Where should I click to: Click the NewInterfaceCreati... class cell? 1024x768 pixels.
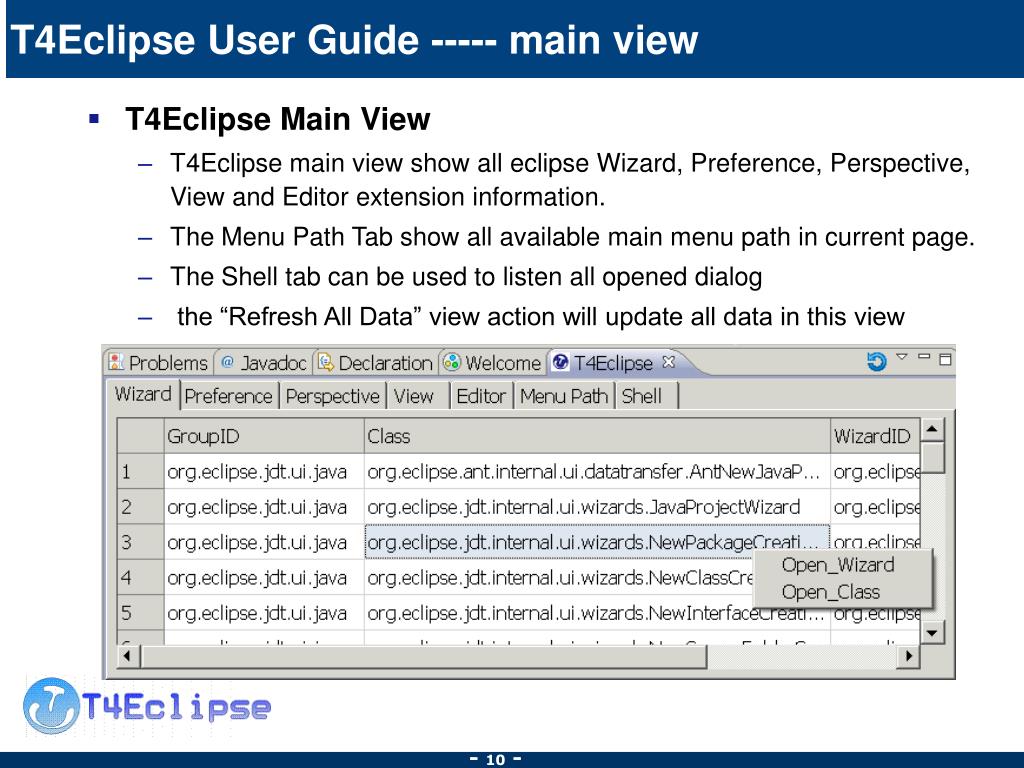click(x=597, y=613)
